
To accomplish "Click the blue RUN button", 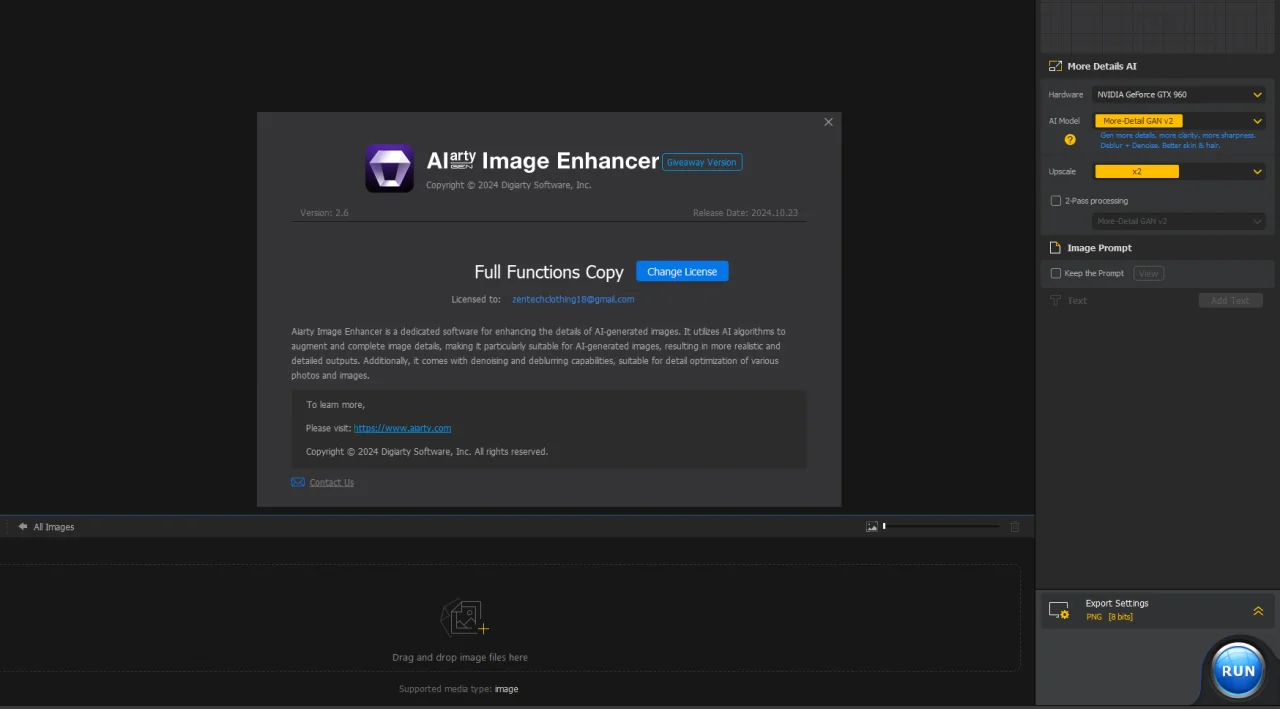I will pyautogui.click(x=1238, y=671).
